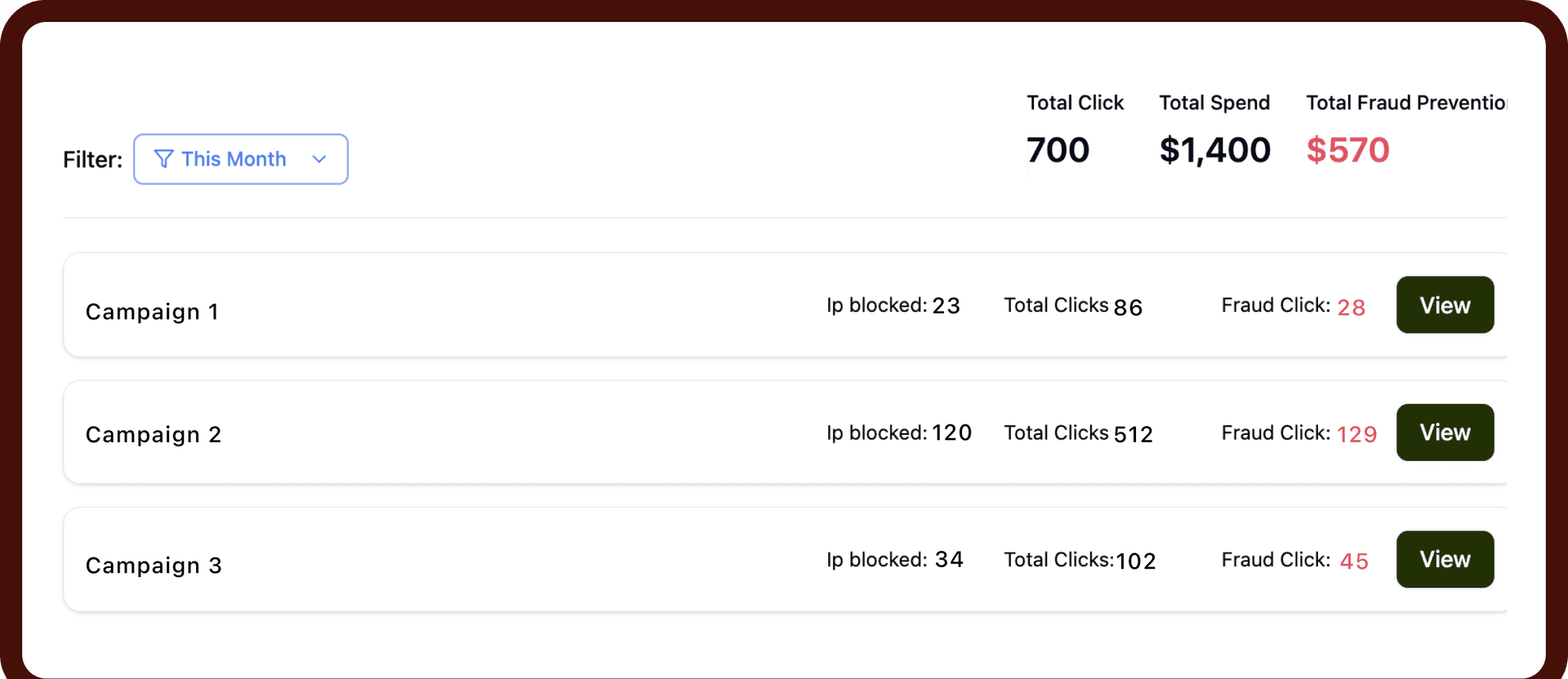Click Campaign 3 Total Clicks value 102
Screen dimensions: 1568x679
(x=1136, y=561)
